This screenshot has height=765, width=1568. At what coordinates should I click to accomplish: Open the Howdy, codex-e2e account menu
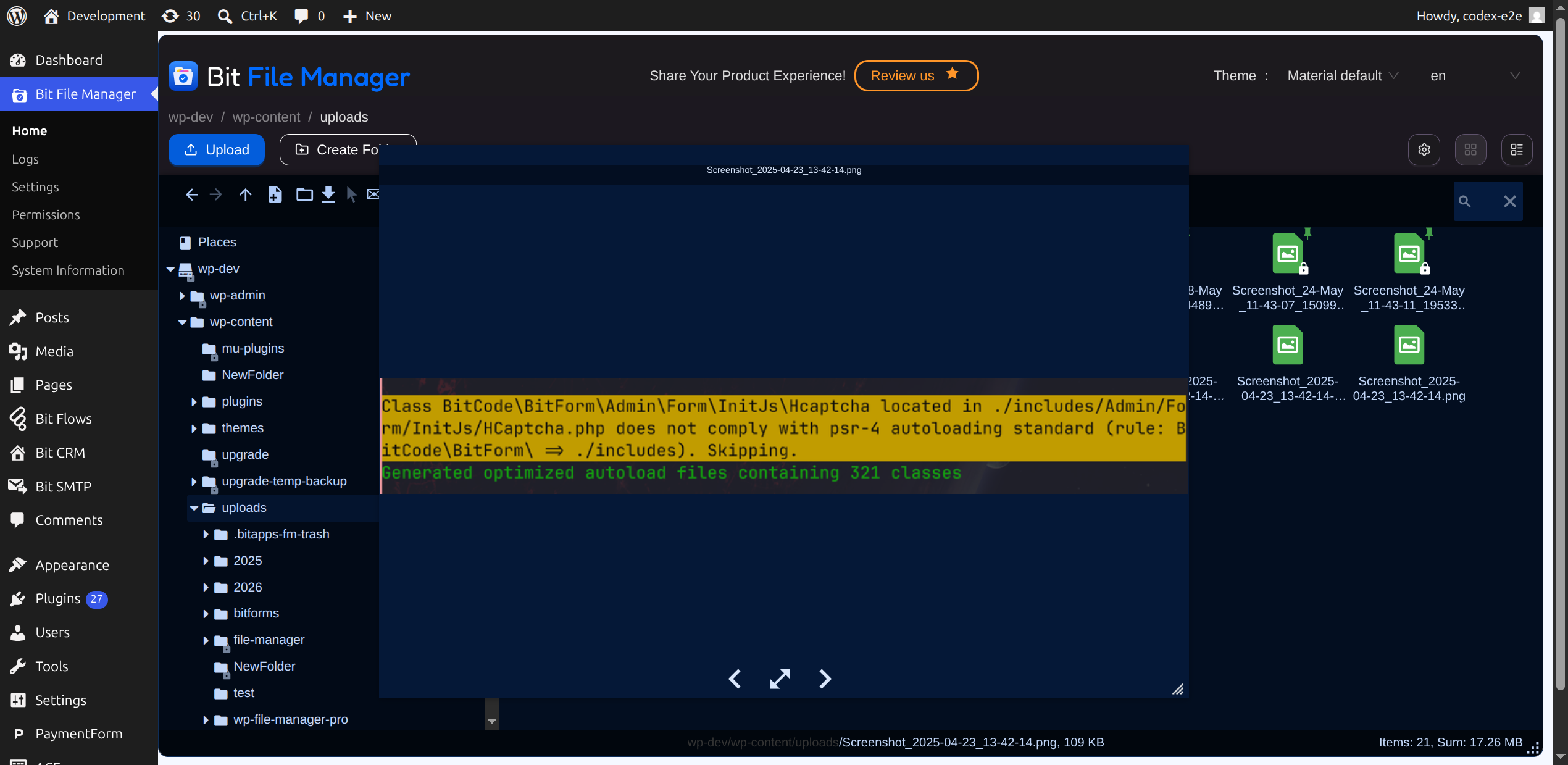click(1480, 15)
